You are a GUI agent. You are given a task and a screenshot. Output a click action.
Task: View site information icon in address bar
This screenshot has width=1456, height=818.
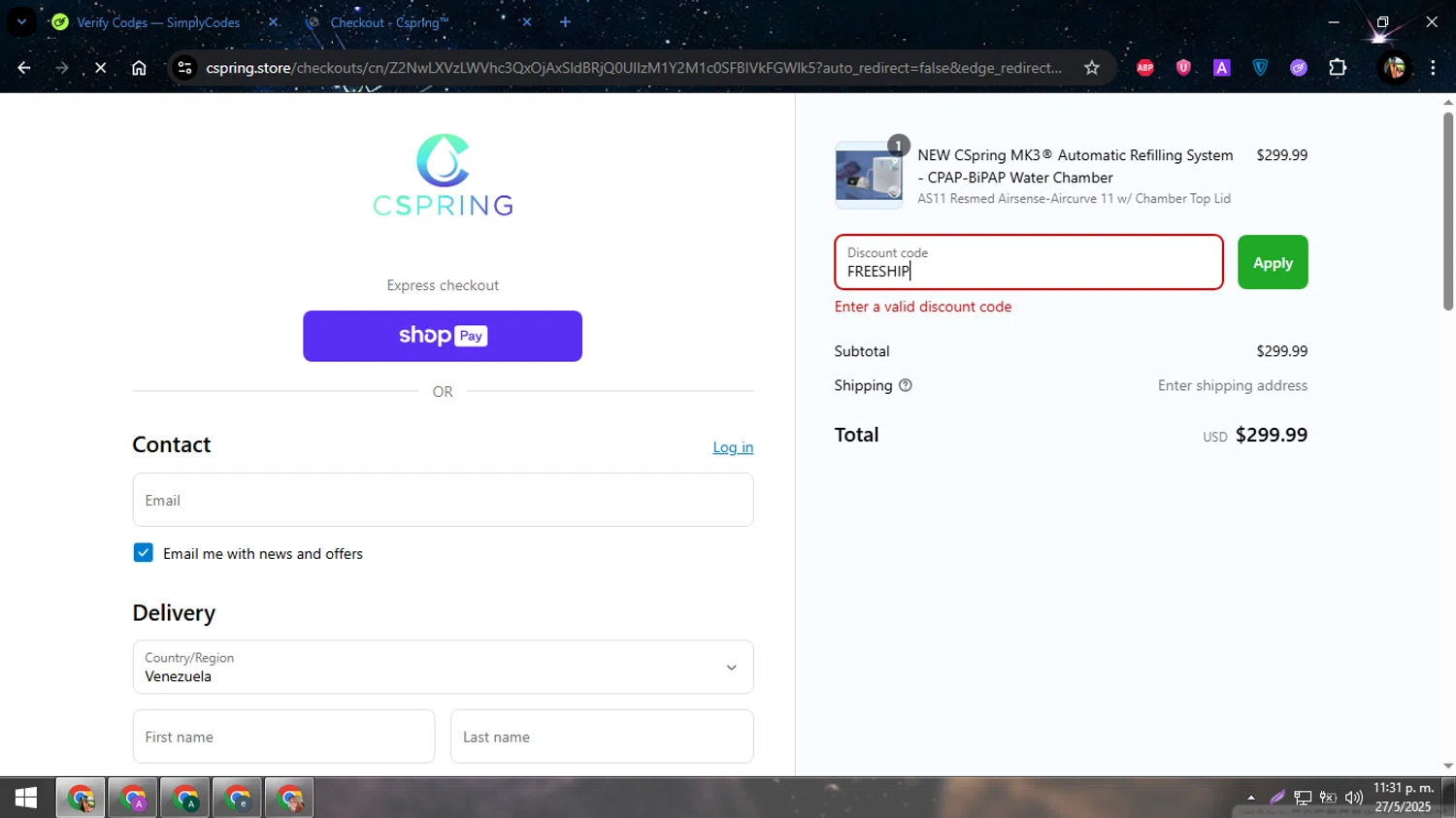(x=184, y=68)
